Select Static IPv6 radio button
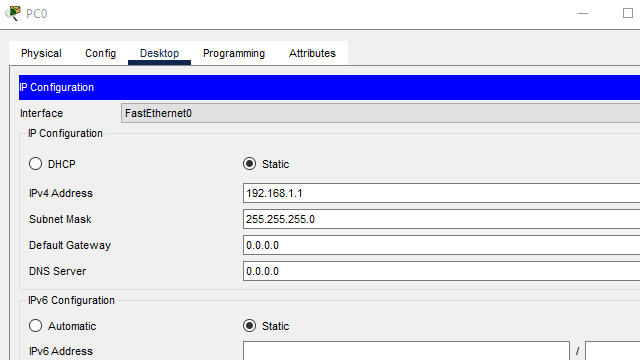The height and width of the screenshot is (360, 640). (x=249, y=326)
